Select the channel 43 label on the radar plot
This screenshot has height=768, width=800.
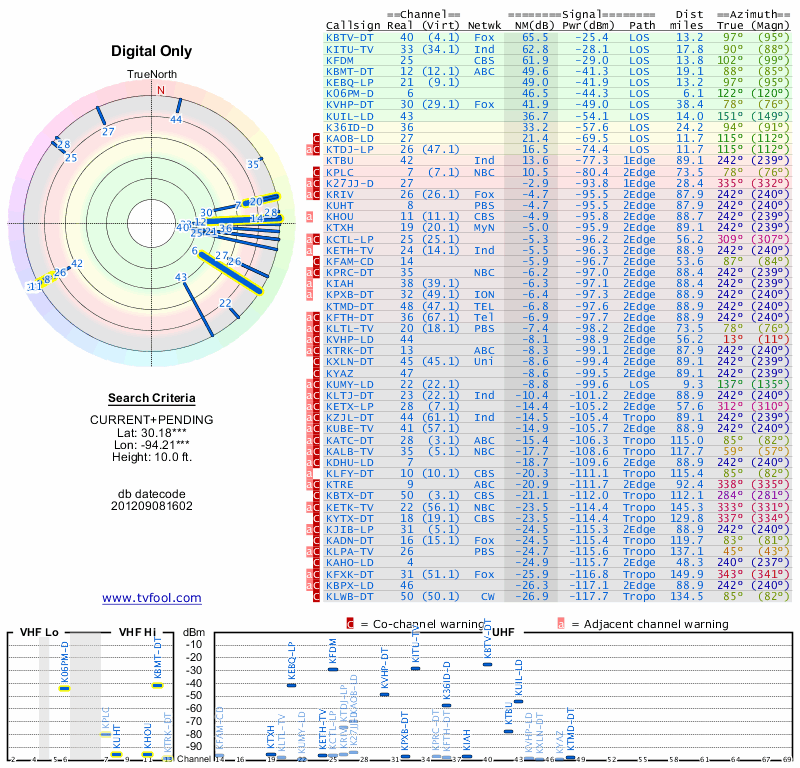[181, 278]
